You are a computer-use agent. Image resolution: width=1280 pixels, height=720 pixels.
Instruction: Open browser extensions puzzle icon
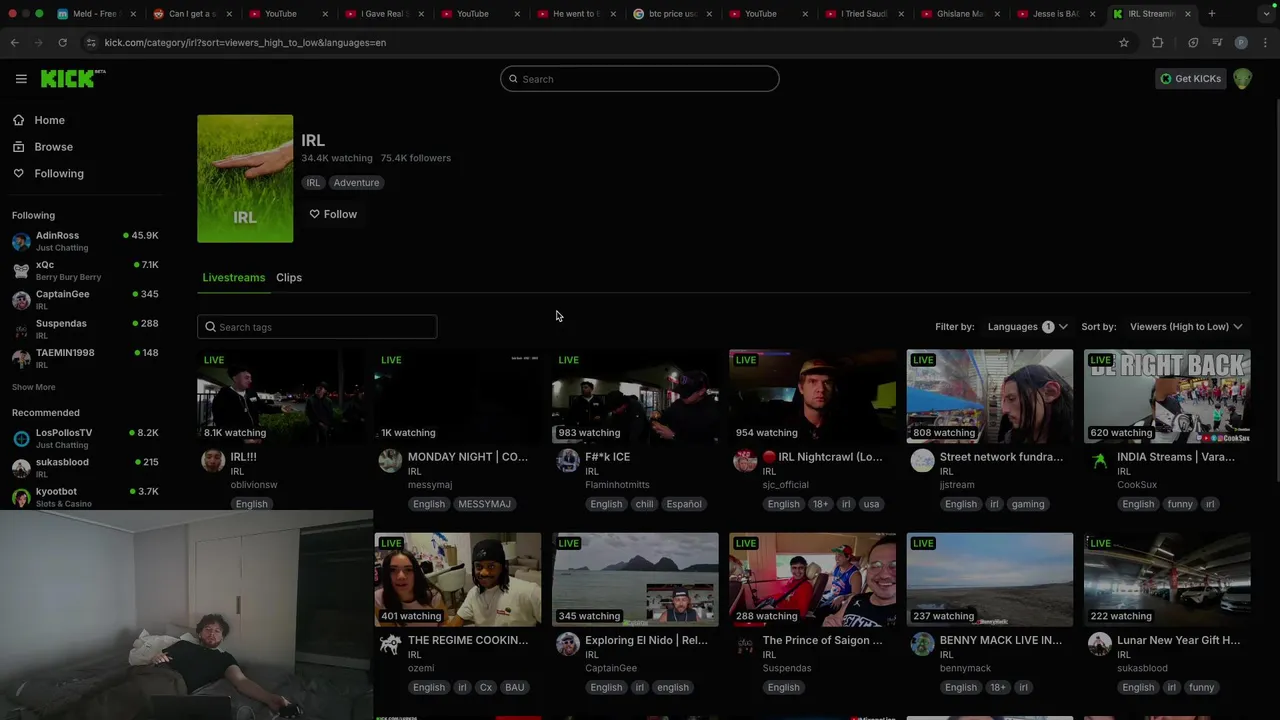tap(1158, 43)
